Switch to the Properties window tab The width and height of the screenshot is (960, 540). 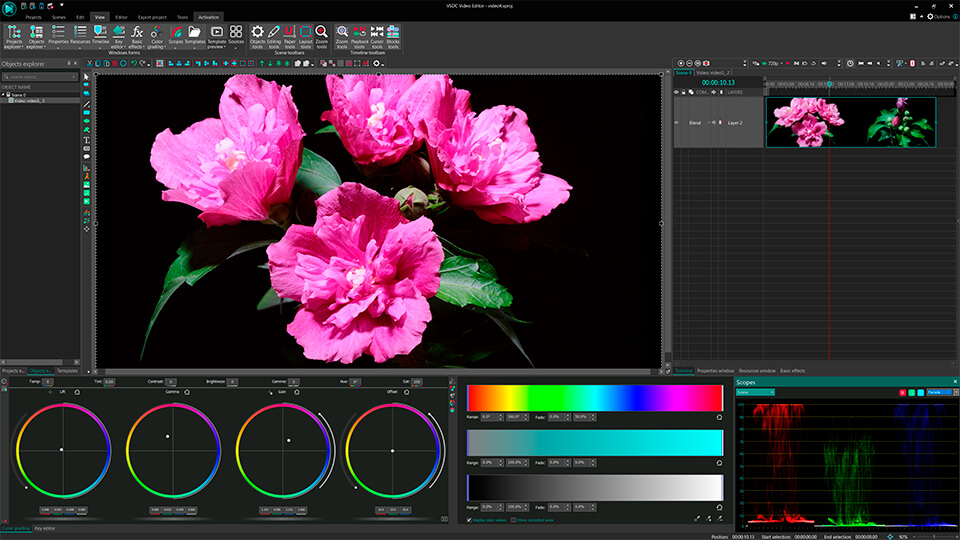coord(715,370)
